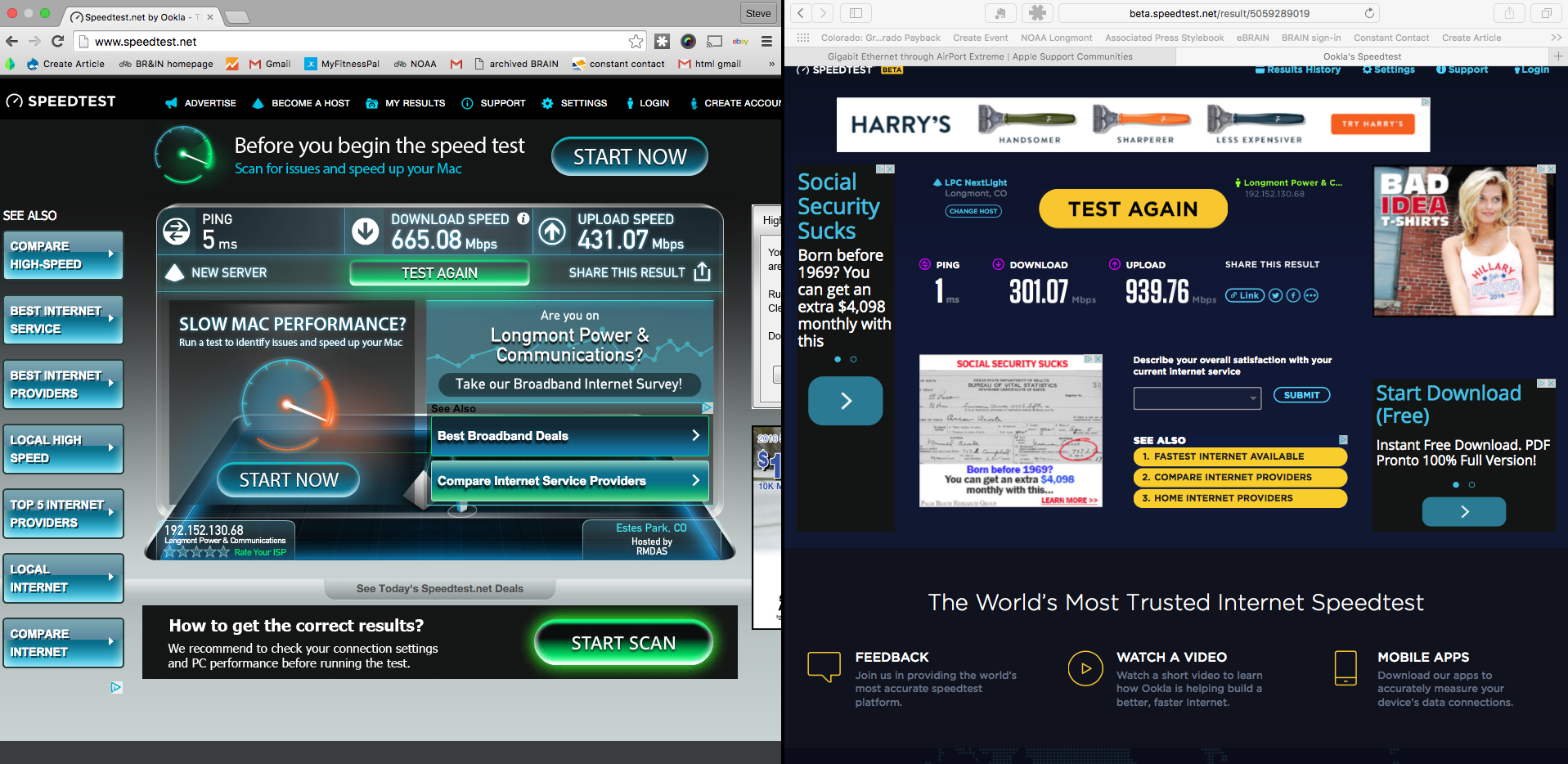Click the Best Internet Providers sidebar button
This screenshot has width=1568, height=764.
[63, 384]
